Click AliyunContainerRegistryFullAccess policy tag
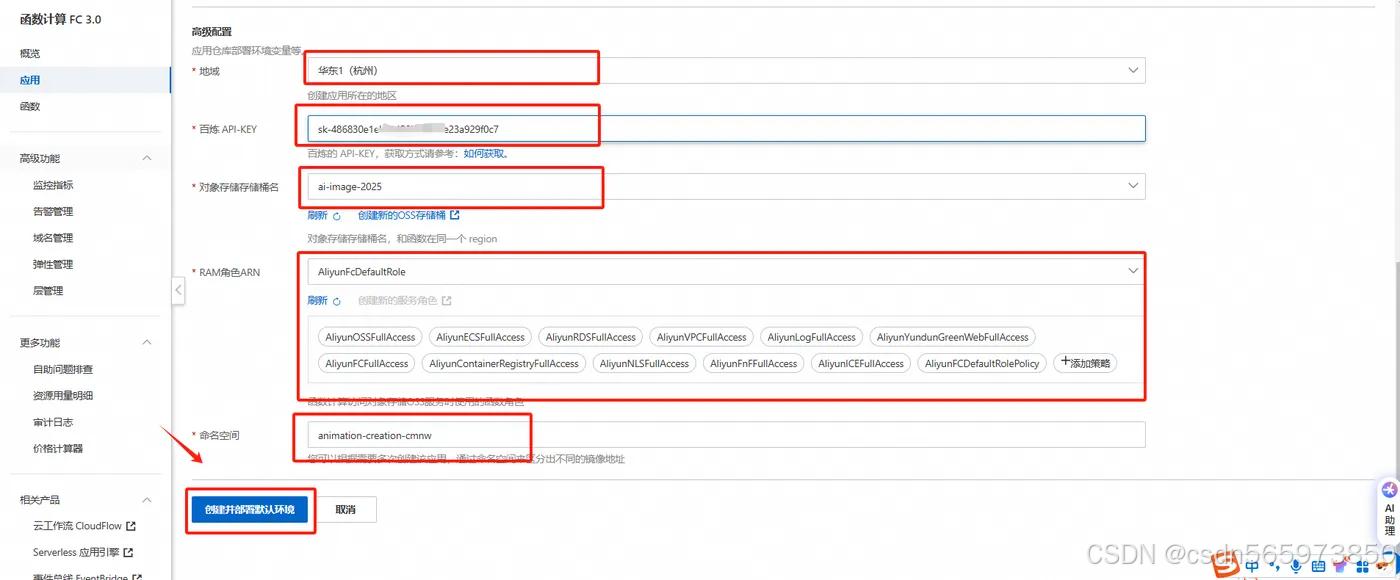 click(x=505, y=363)
